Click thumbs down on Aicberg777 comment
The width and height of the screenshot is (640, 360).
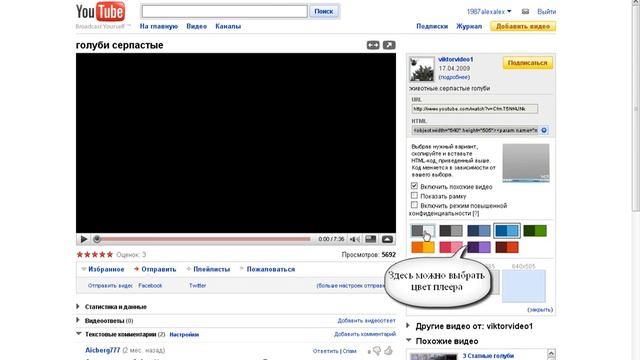point(377,351)
